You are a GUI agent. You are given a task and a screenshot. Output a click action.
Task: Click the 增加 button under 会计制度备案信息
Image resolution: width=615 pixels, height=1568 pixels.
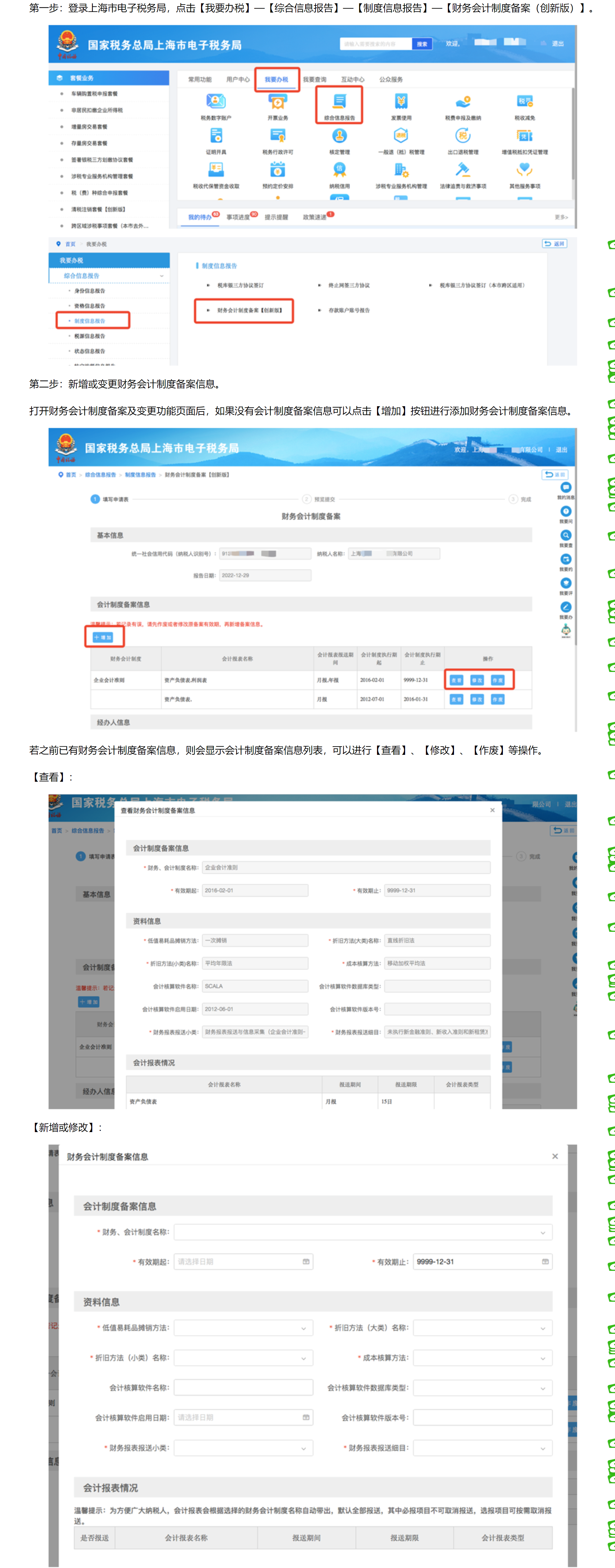tap(103, 637)
